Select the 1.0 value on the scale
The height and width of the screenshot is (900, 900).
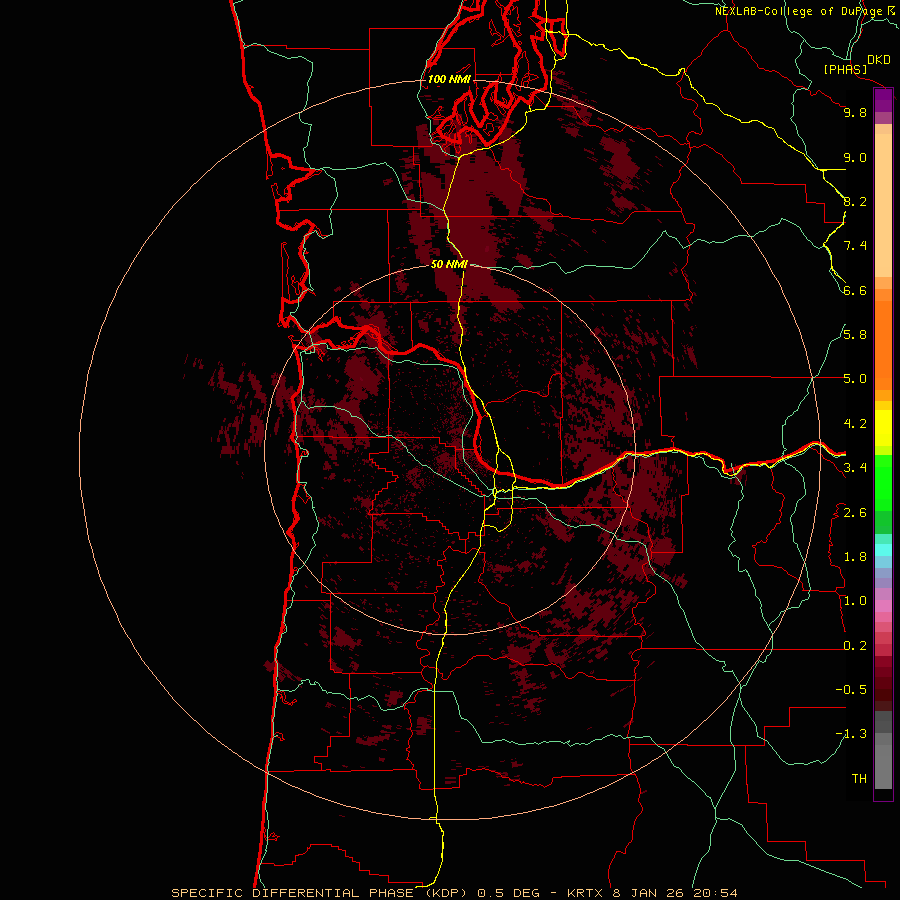click(x=855, y=601)
